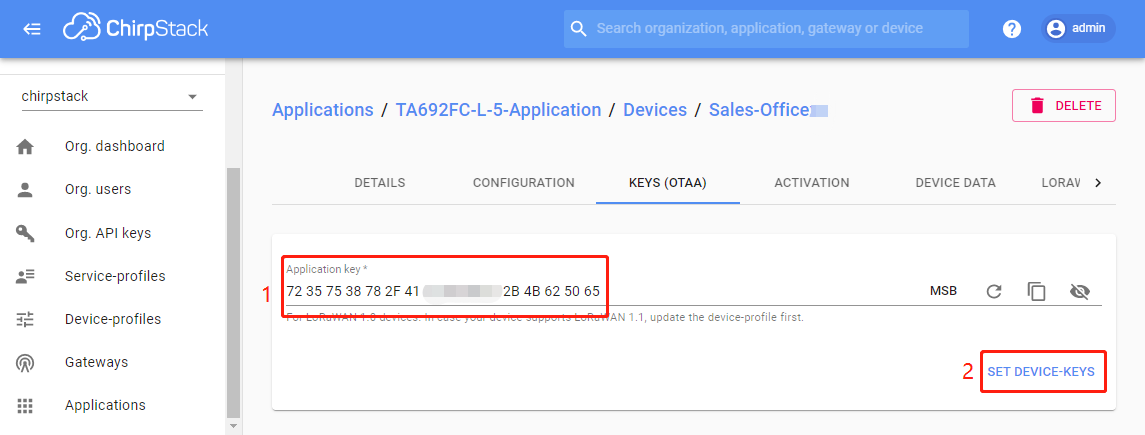Toggle MSB byte order for key
1145x435 pixels.
[943, 291]
